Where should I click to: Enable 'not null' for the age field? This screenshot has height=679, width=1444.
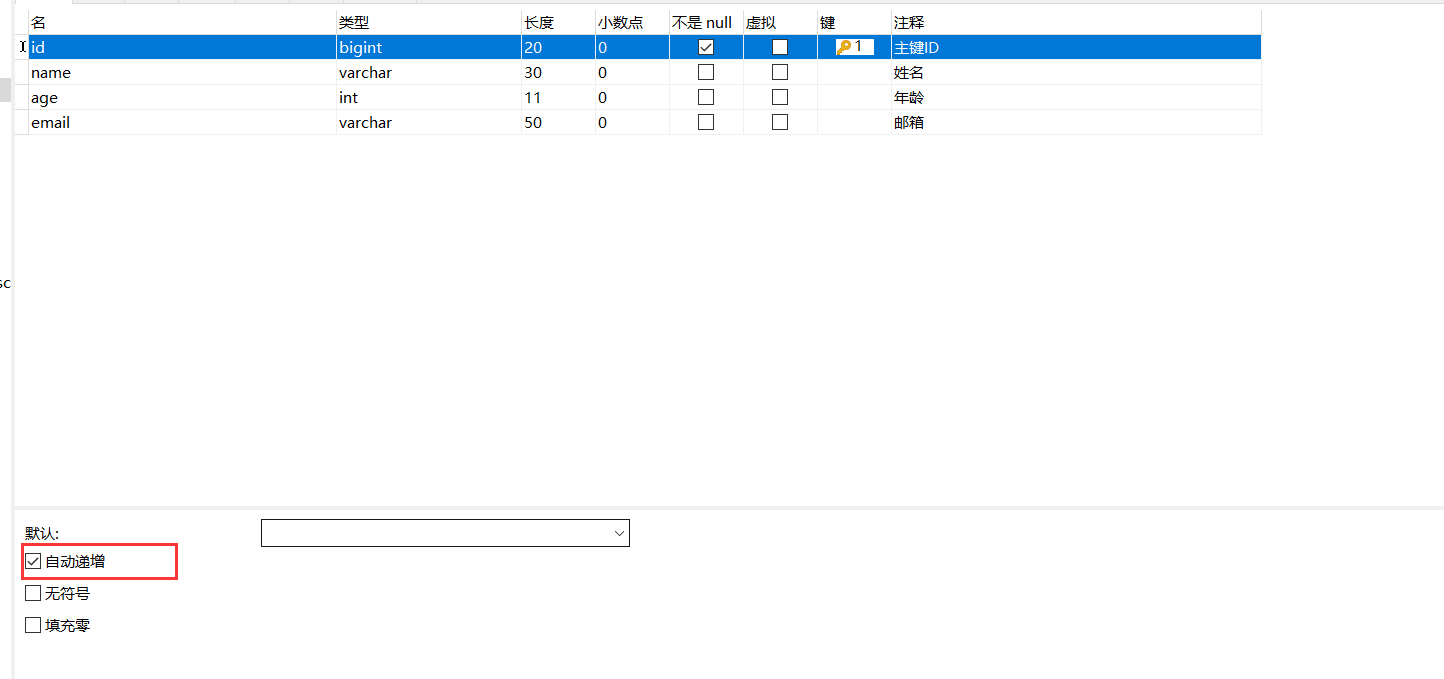tap(706, 97)
